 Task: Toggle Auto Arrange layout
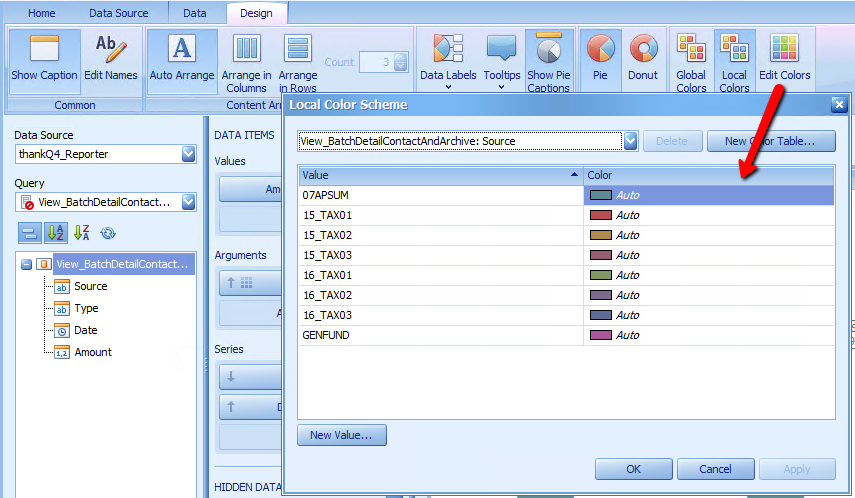[x=182, y=62]
